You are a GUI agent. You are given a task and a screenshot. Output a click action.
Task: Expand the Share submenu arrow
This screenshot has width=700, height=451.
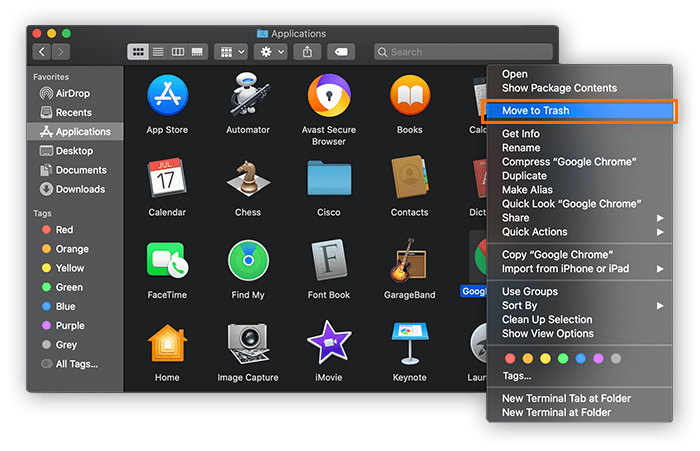(x=660, y=218)
